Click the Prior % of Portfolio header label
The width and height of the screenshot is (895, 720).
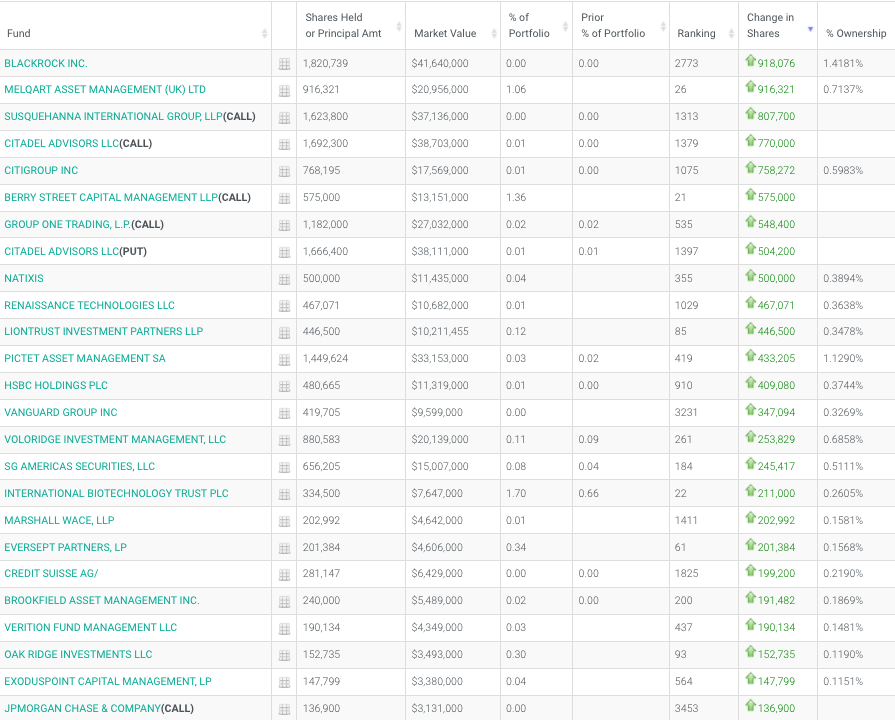pos(613,25)
